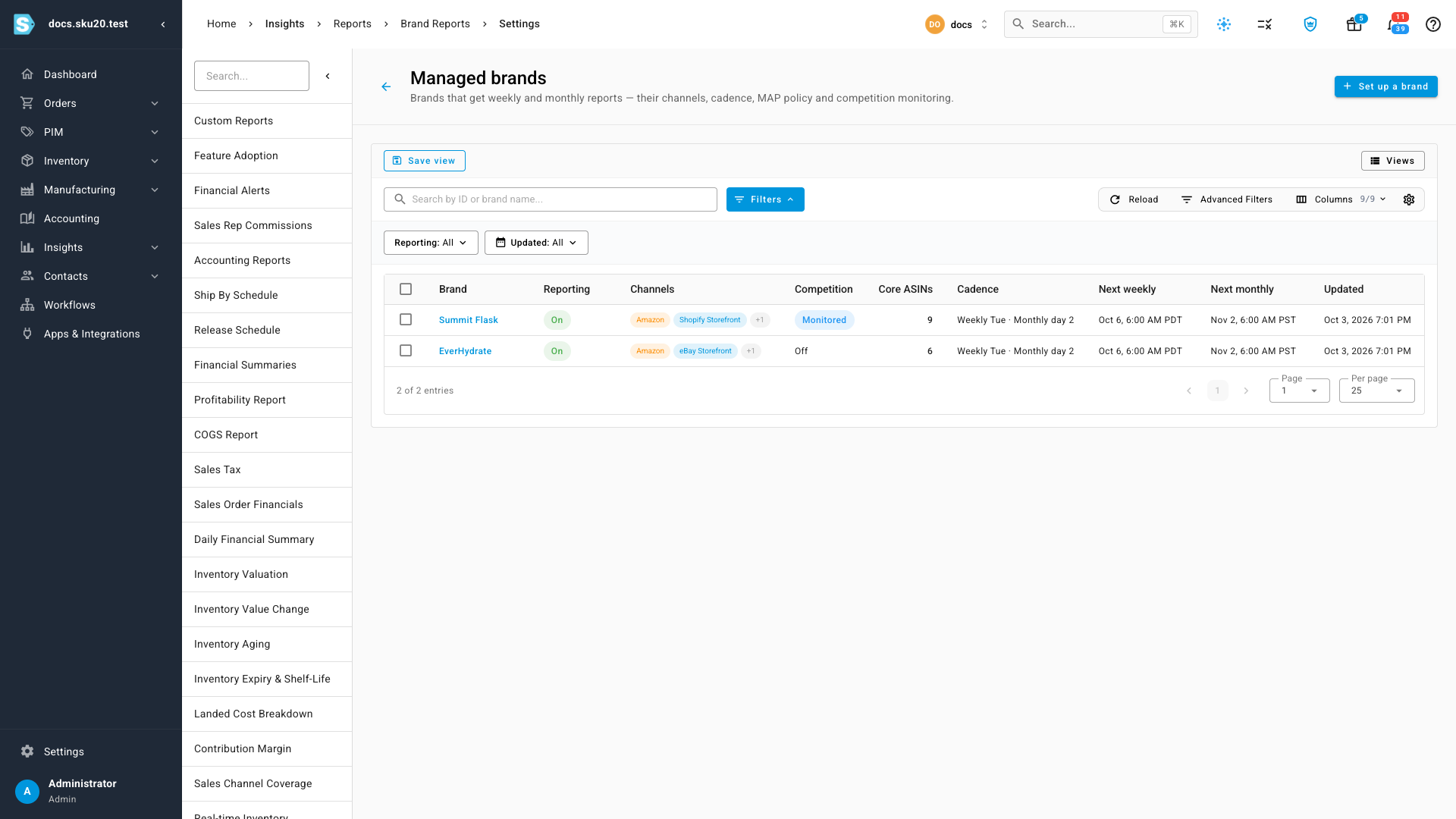
Task: Open the Page number dropdown
Action: [1299, 391]
